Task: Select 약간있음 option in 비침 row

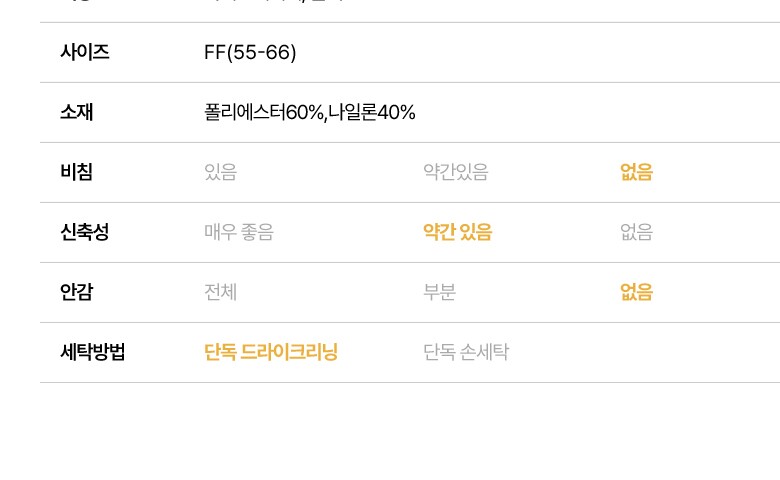Action: tap(456, 172)
